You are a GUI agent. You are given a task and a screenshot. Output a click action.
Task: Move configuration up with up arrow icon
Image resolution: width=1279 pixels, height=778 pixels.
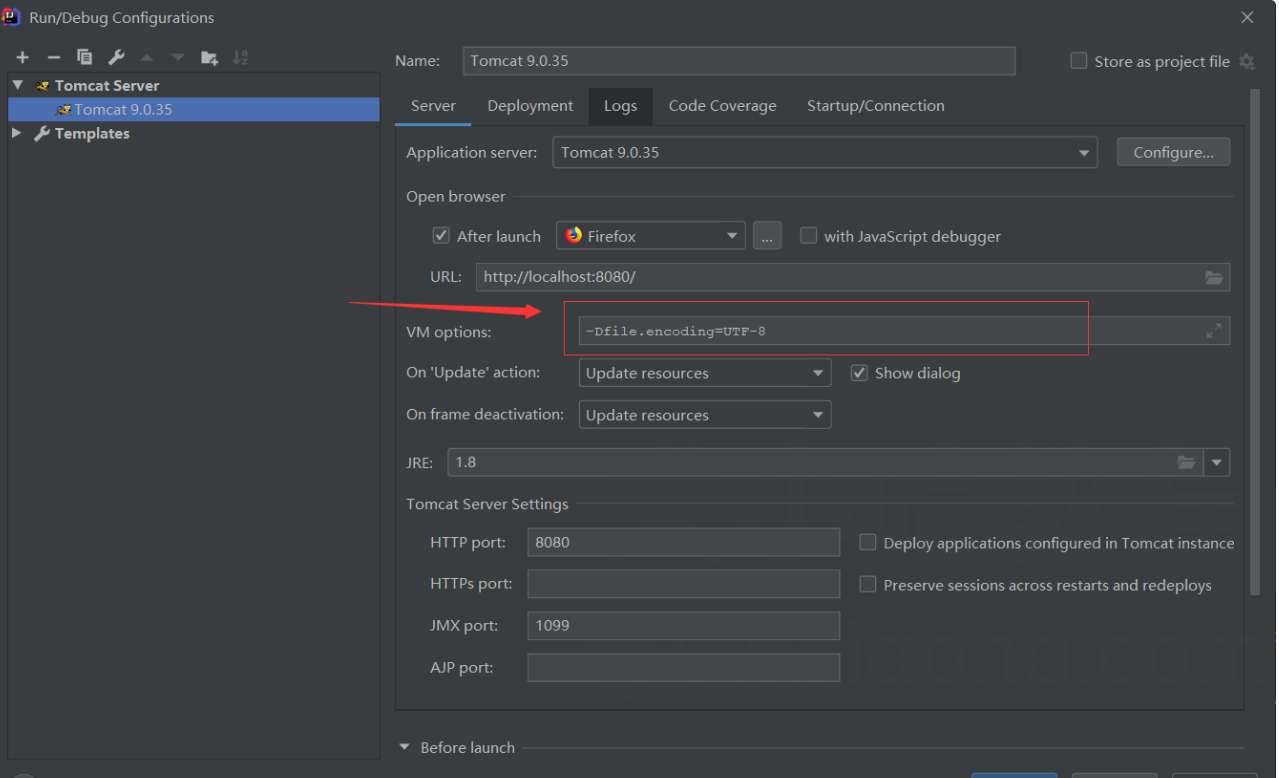point(147,58)
